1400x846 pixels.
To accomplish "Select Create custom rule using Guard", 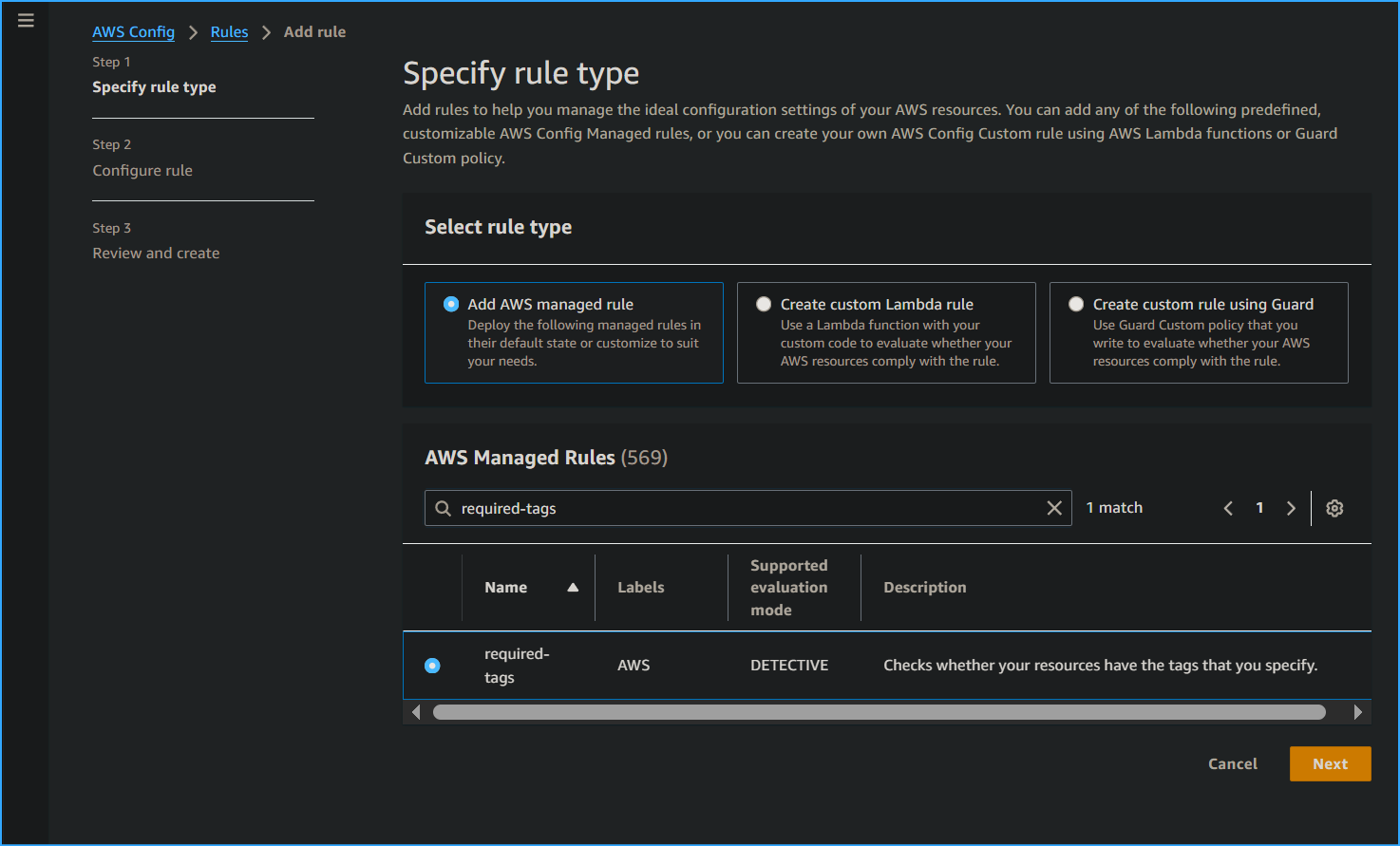I will coord(1075,304).
